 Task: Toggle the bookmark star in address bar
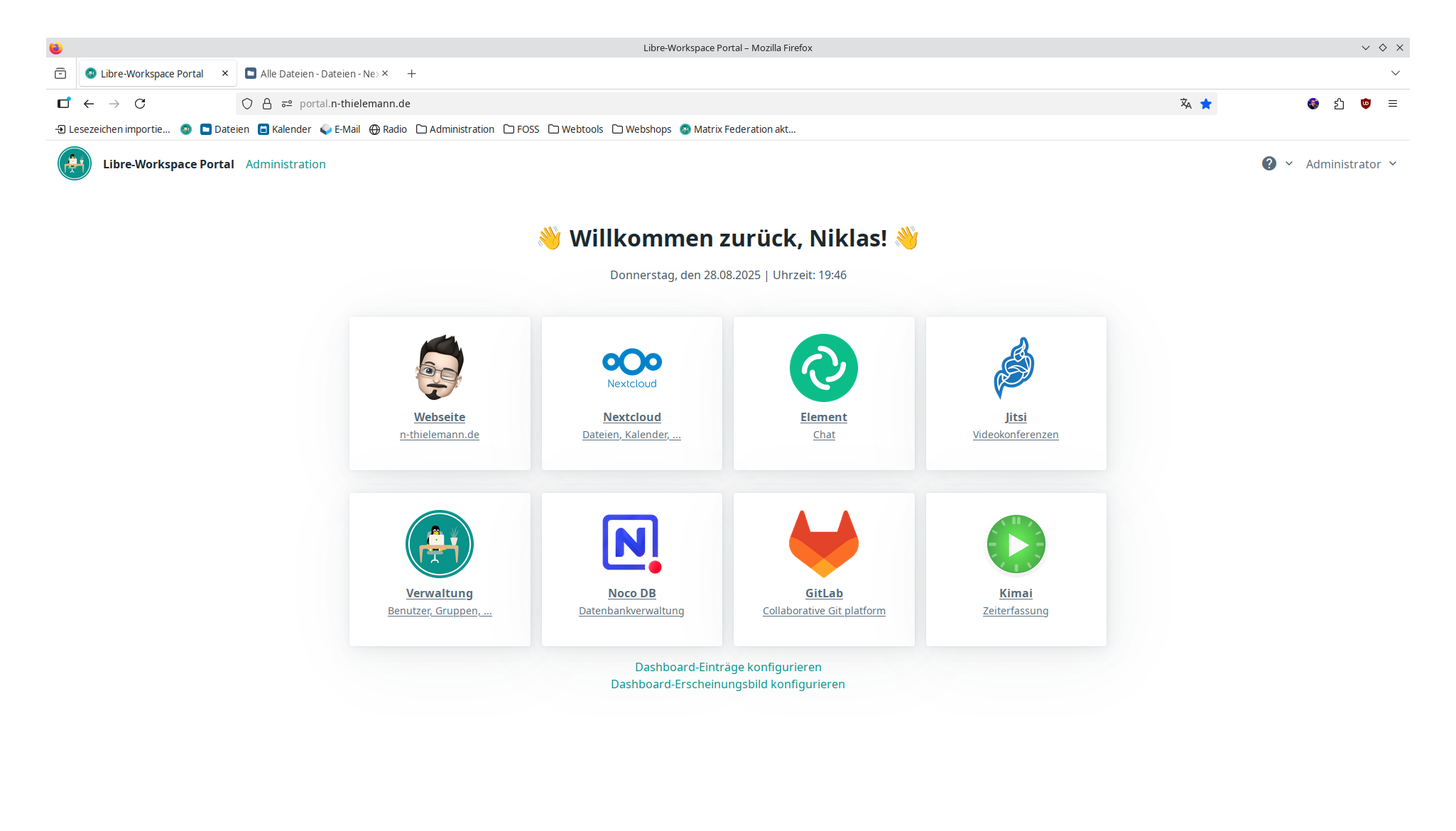tap(1206, 104)
